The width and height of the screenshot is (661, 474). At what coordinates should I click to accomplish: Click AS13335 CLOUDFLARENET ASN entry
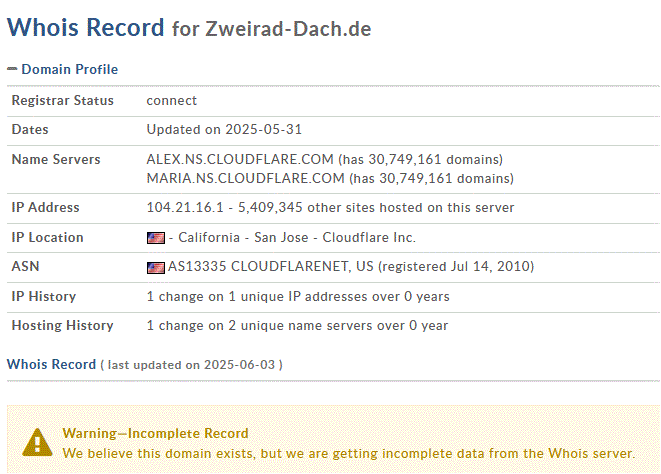coord(271,267)
